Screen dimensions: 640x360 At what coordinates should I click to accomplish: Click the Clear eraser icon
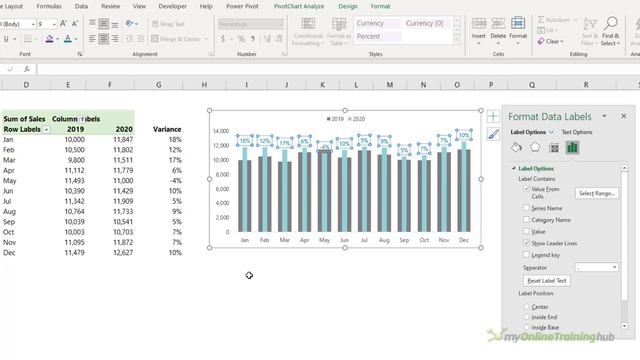click(x=541, y=41)
